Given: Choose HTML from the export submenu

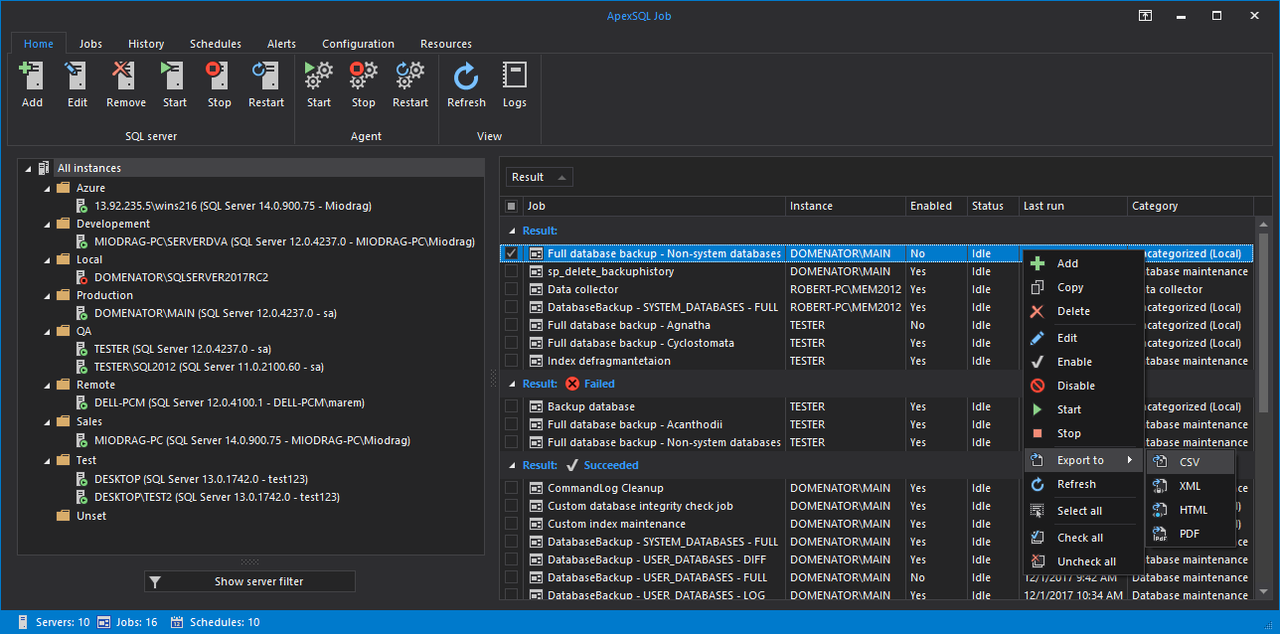Looking at the screenshot, I should tap(1190, 510).
